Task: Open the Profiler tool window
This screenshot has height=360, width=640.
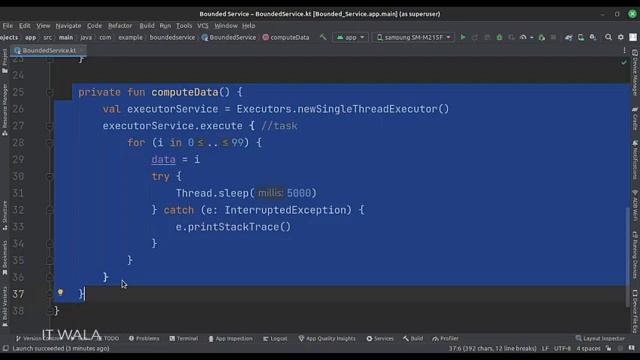Action: tap(445, 338)
